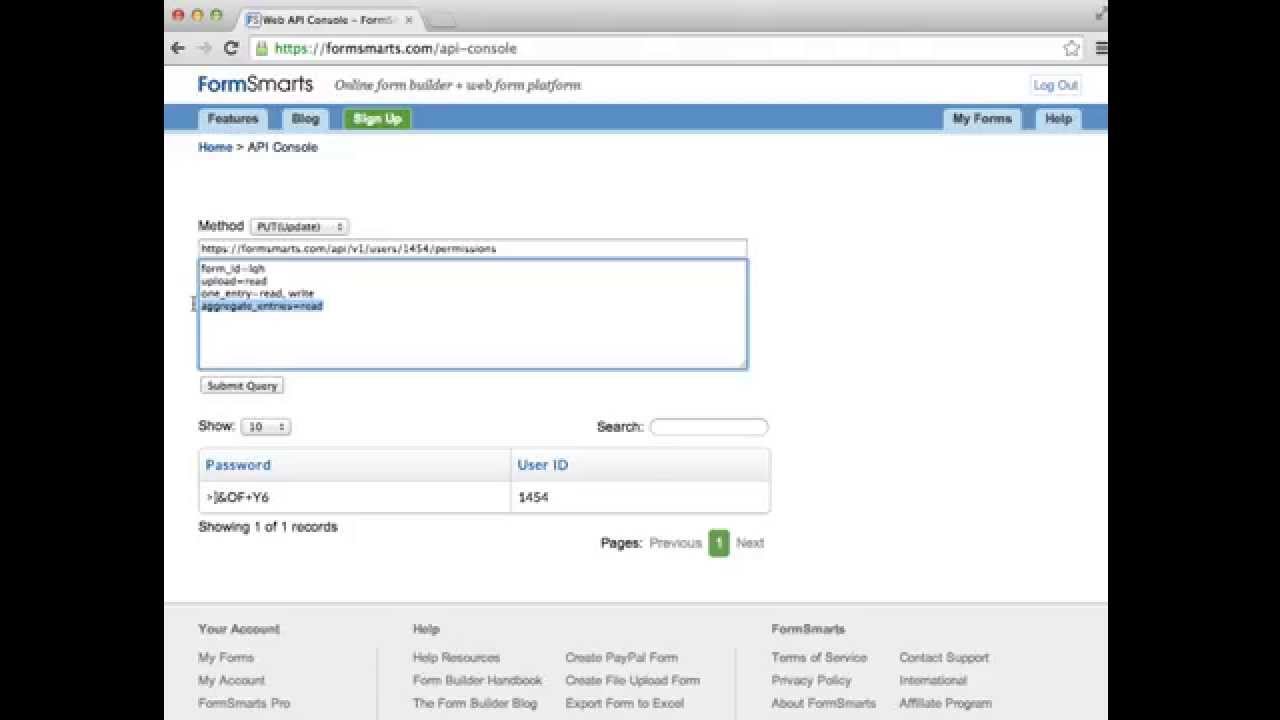Bookmark this page with the star icon

1071,48
